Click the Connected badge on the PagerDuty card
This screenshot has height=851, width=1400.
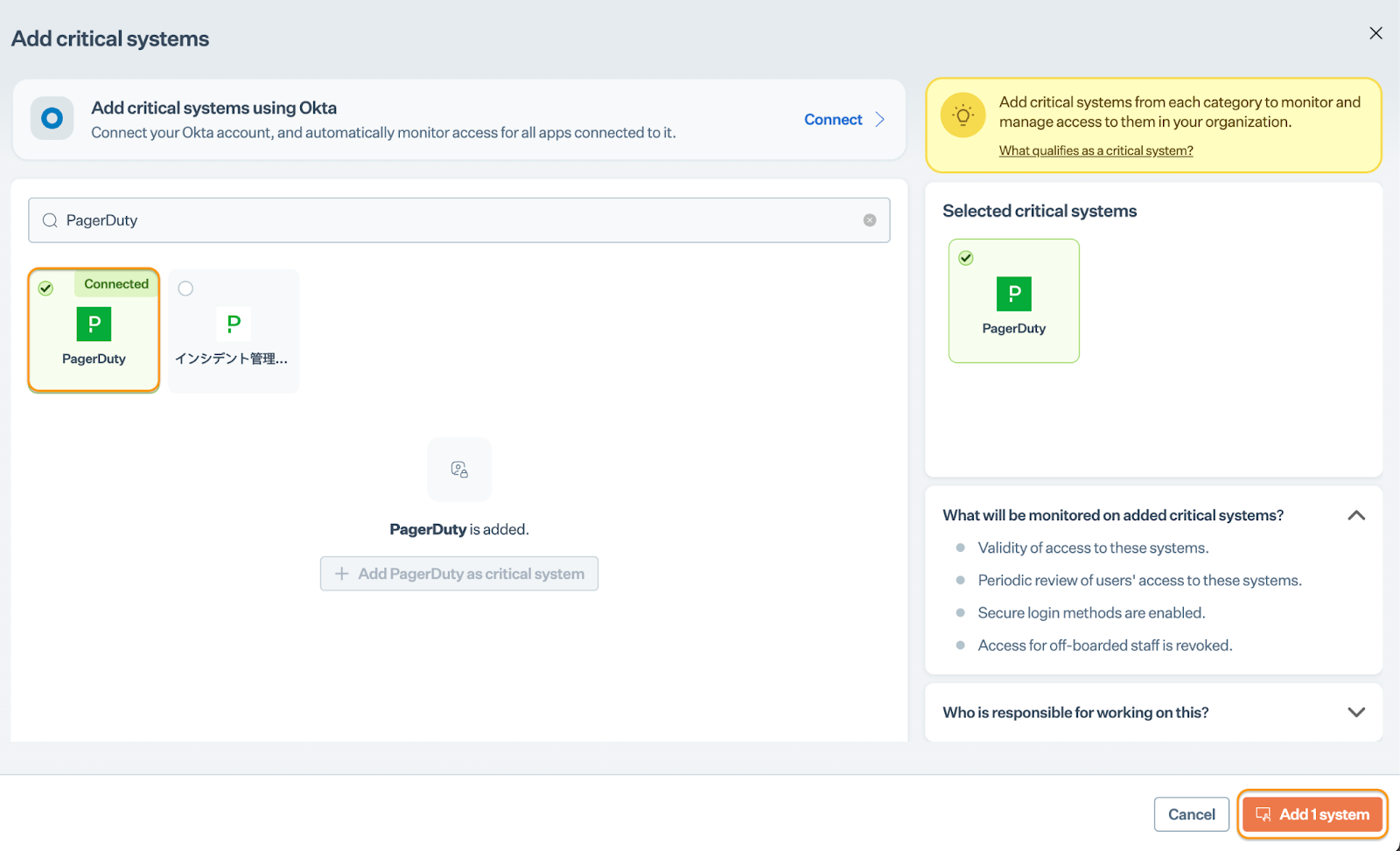click(116, 284)
